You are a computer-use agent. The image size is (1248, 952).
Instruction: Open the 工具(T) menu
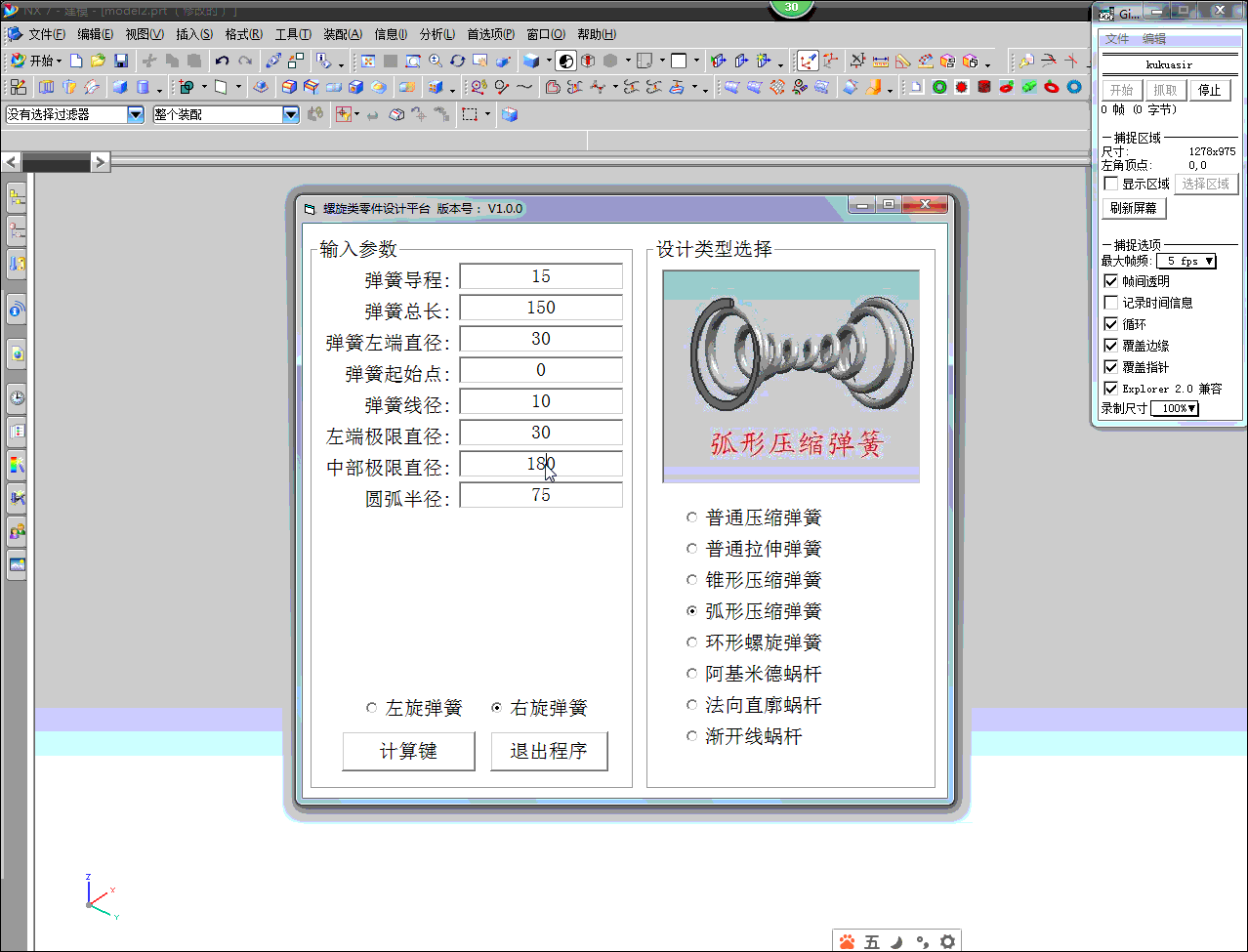[x=293, y=34]
